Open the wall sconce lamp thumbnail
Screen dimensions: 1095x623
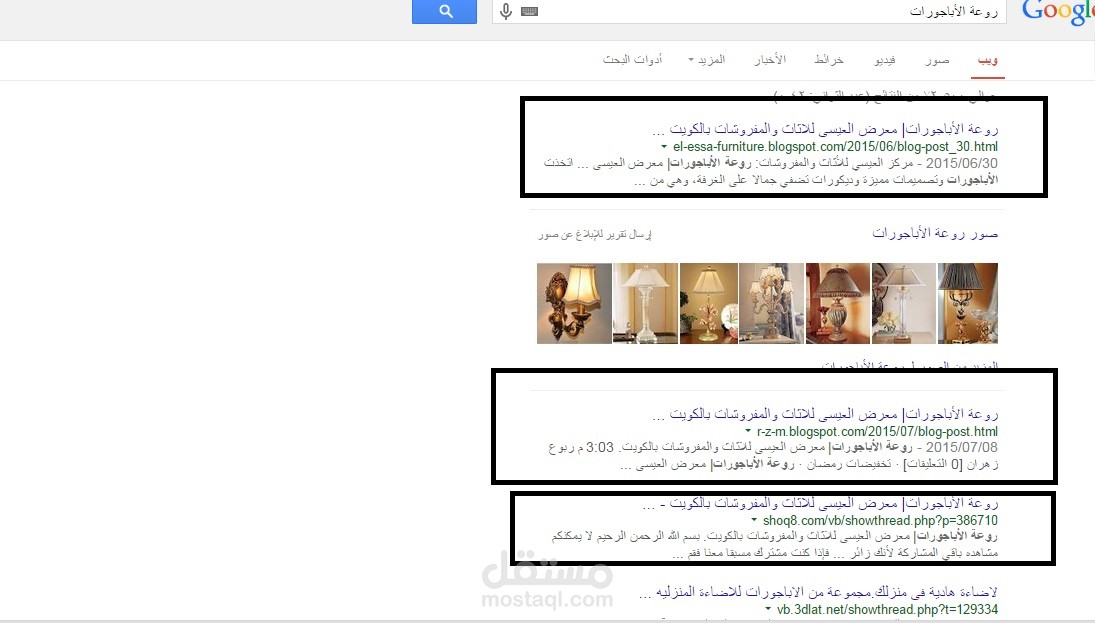click(x=574, y=303)
